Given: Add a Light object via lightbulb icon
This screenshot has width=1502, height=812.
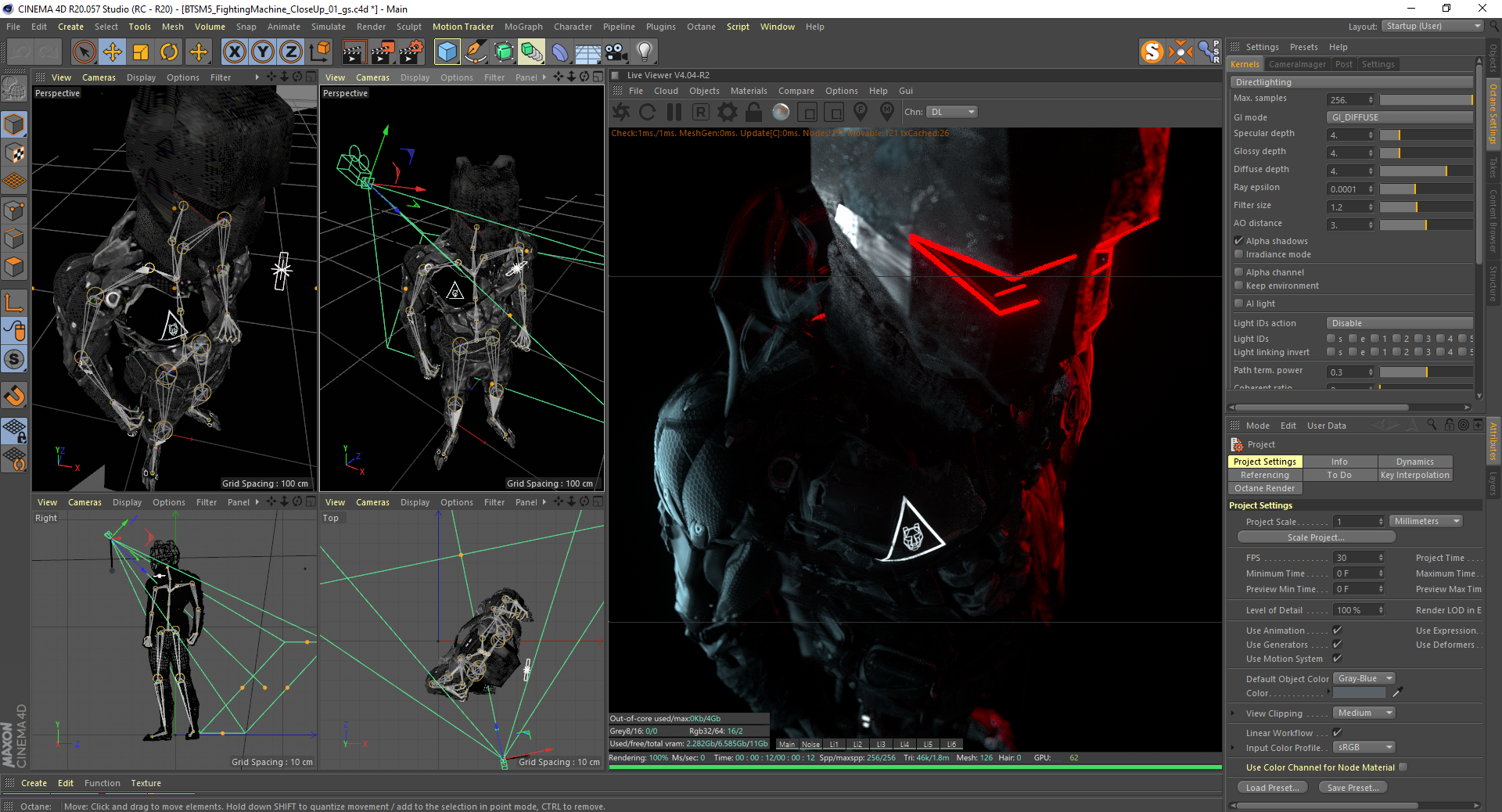Looking at the screenshot, I should [x=644, y=52].
